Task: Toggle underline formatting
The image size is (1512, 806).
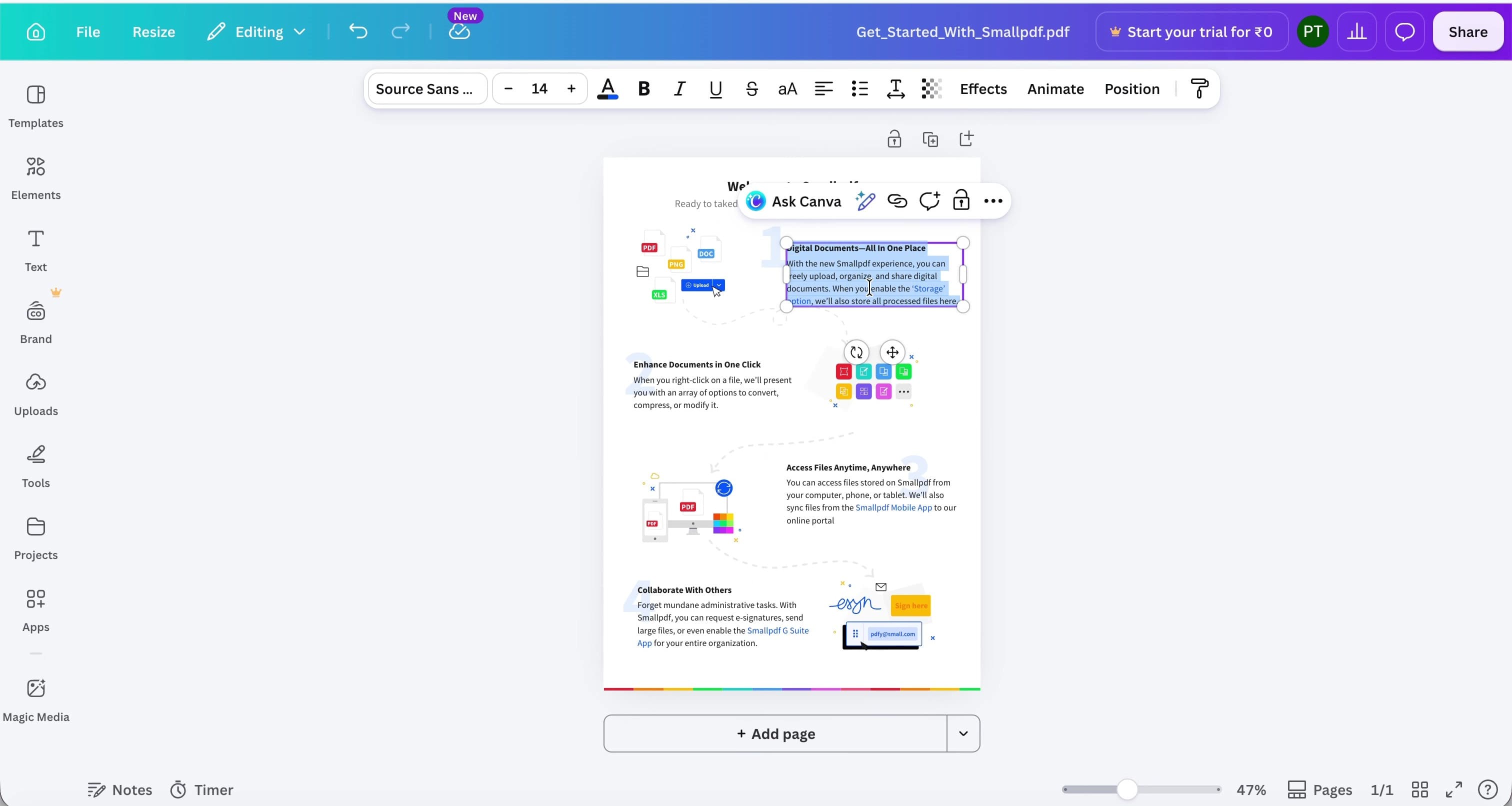Action: (715, 88)
